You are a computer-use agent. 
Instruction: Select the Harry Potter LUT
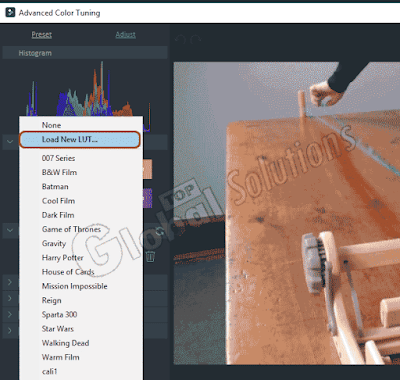[x=81, y=258]
